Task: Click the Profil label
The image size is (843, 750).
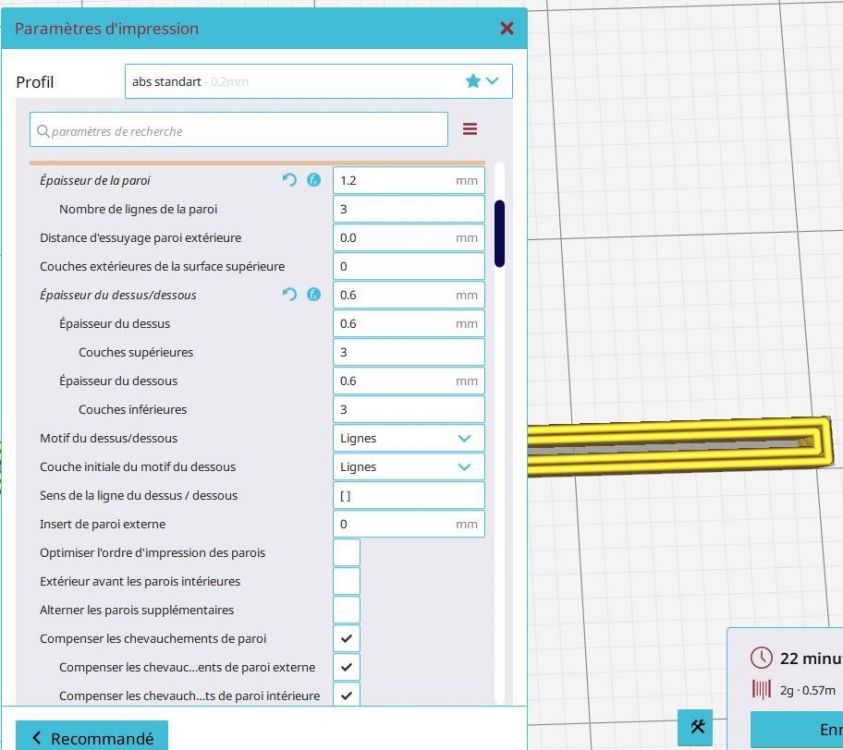Action: (x=35, y=82)
